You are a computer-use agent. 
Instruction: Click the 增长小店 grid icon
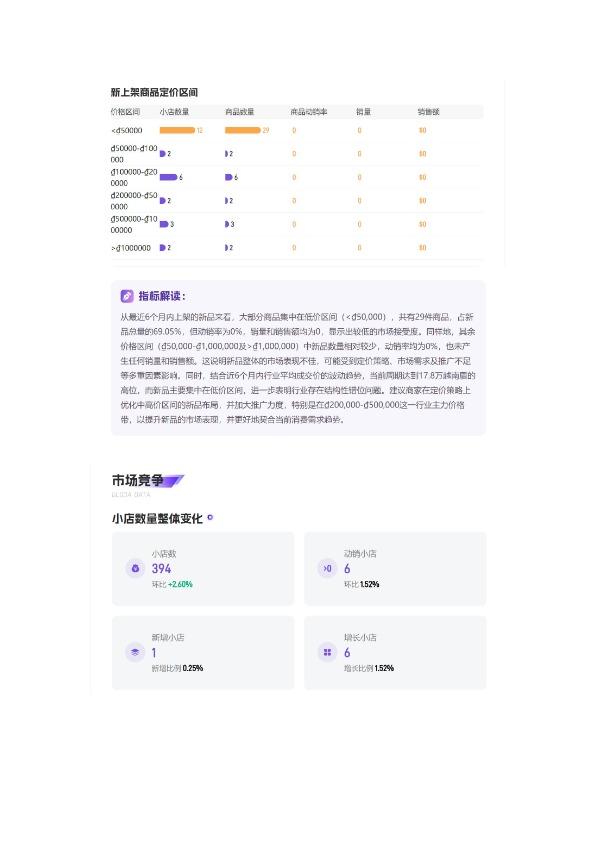point(327,652)
